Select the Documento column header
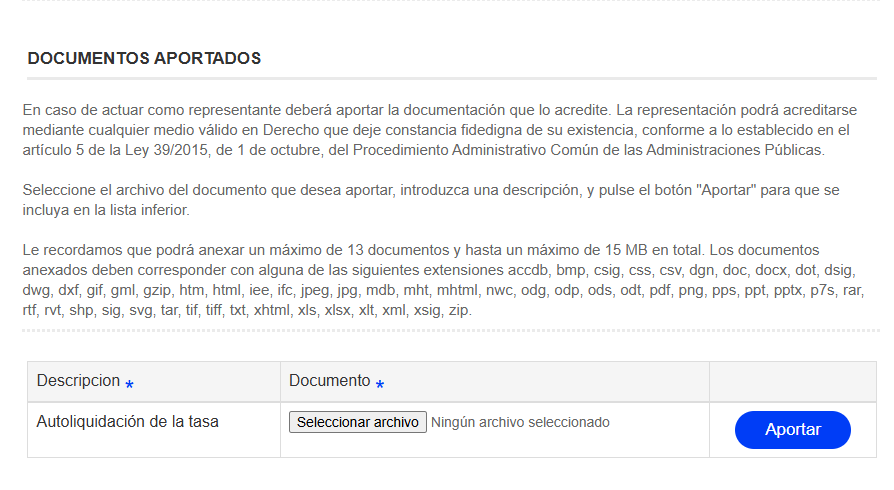894x490 pixels. coord(329,381)
